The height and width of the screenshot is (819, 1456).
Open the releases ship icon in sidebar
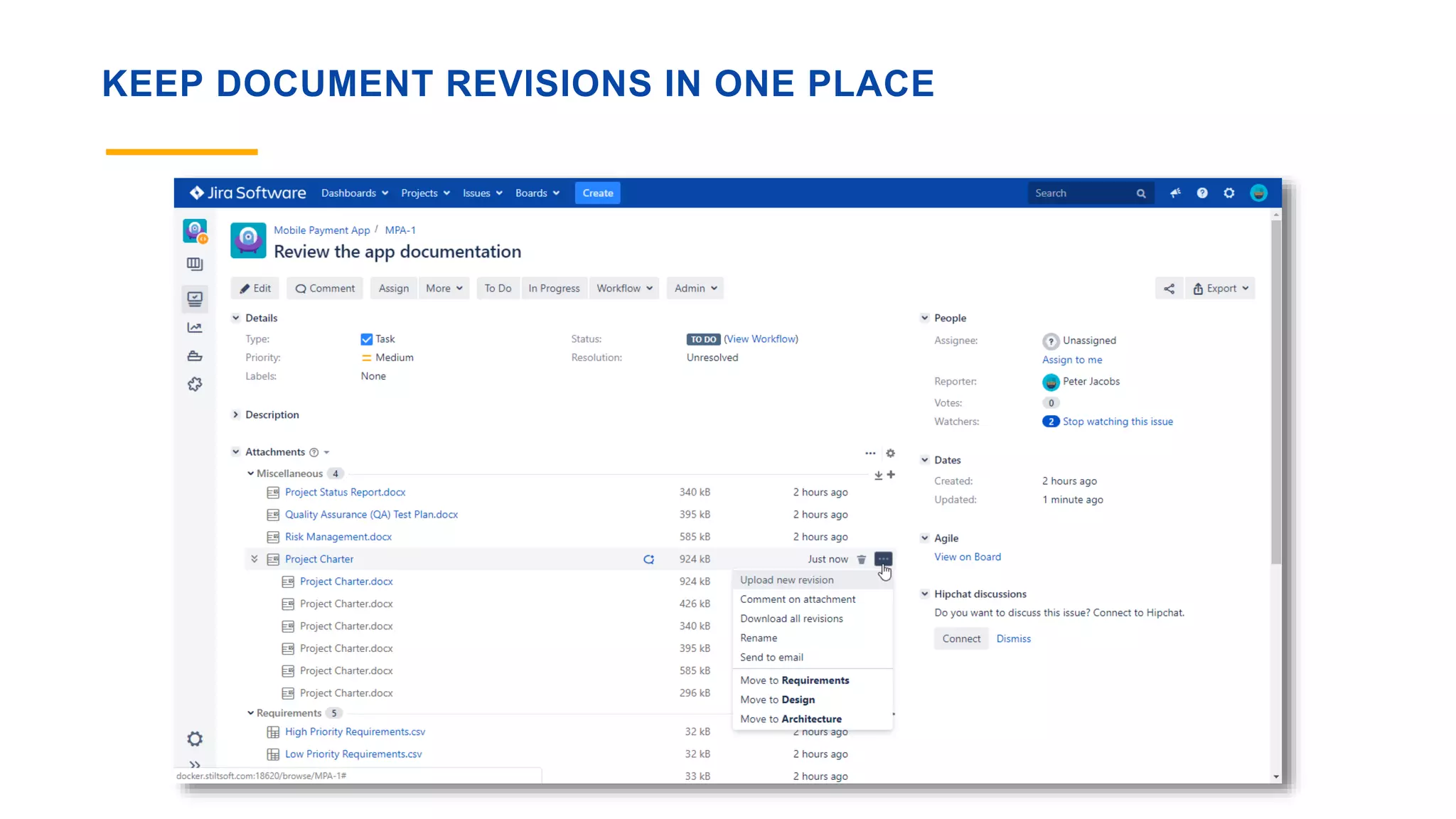click(195, 356)
